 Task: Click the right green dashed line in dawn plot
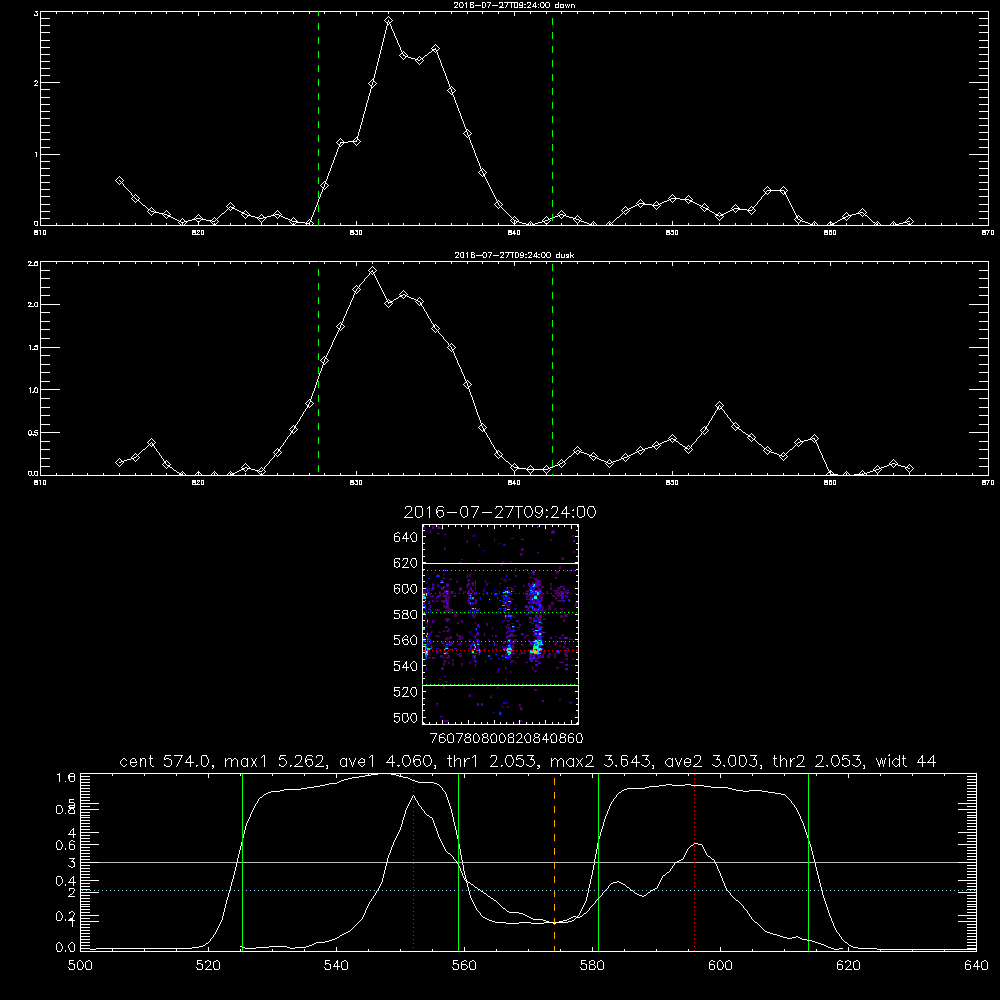click(552, 119)
